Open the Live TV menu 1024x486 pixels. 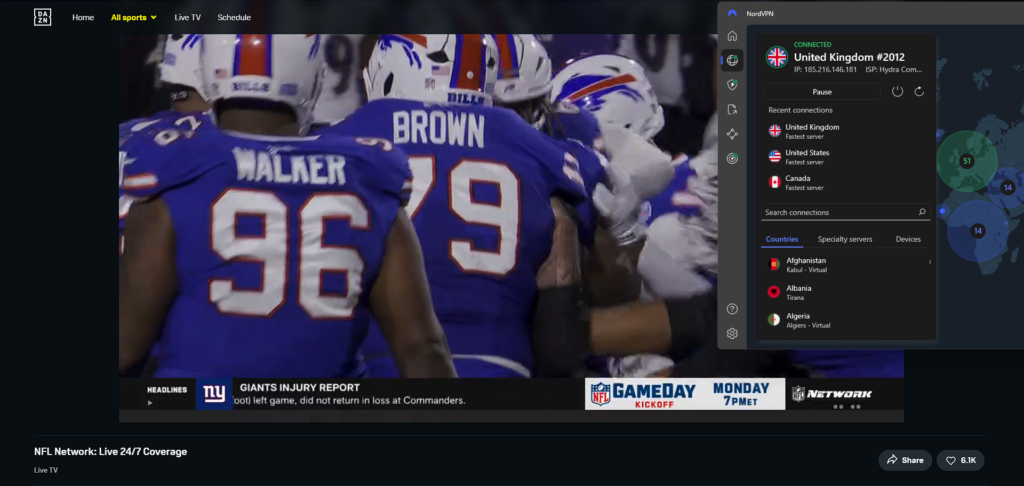click(x=187, y=18)
